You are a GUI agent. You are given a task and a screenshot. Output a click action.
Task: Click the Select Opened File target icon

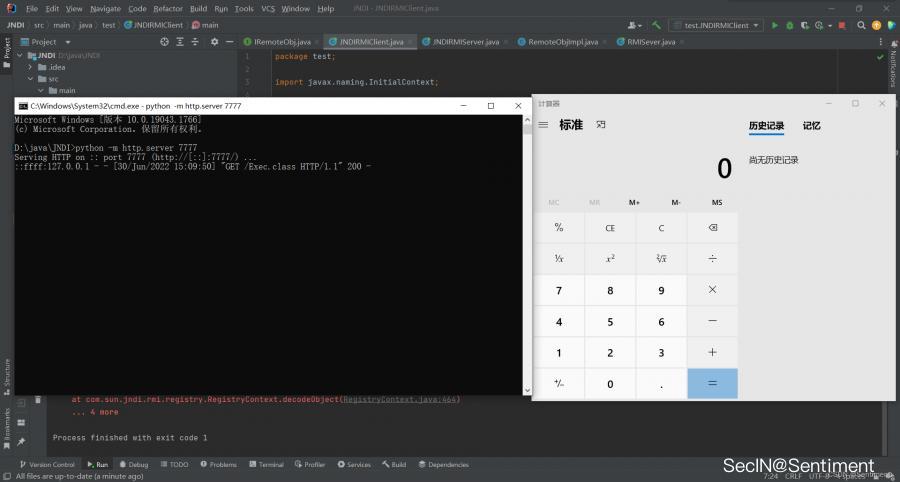point(165,42)
